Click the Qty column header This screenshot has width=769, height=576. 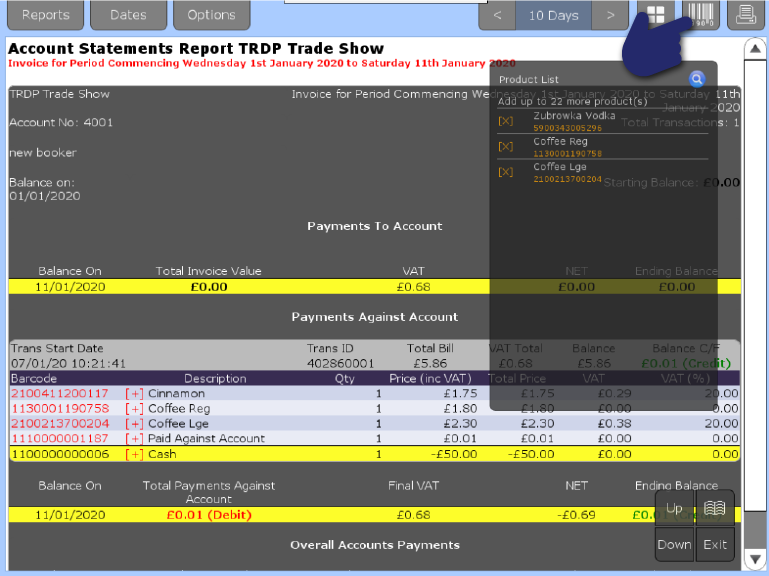click(x=344, y=378)
